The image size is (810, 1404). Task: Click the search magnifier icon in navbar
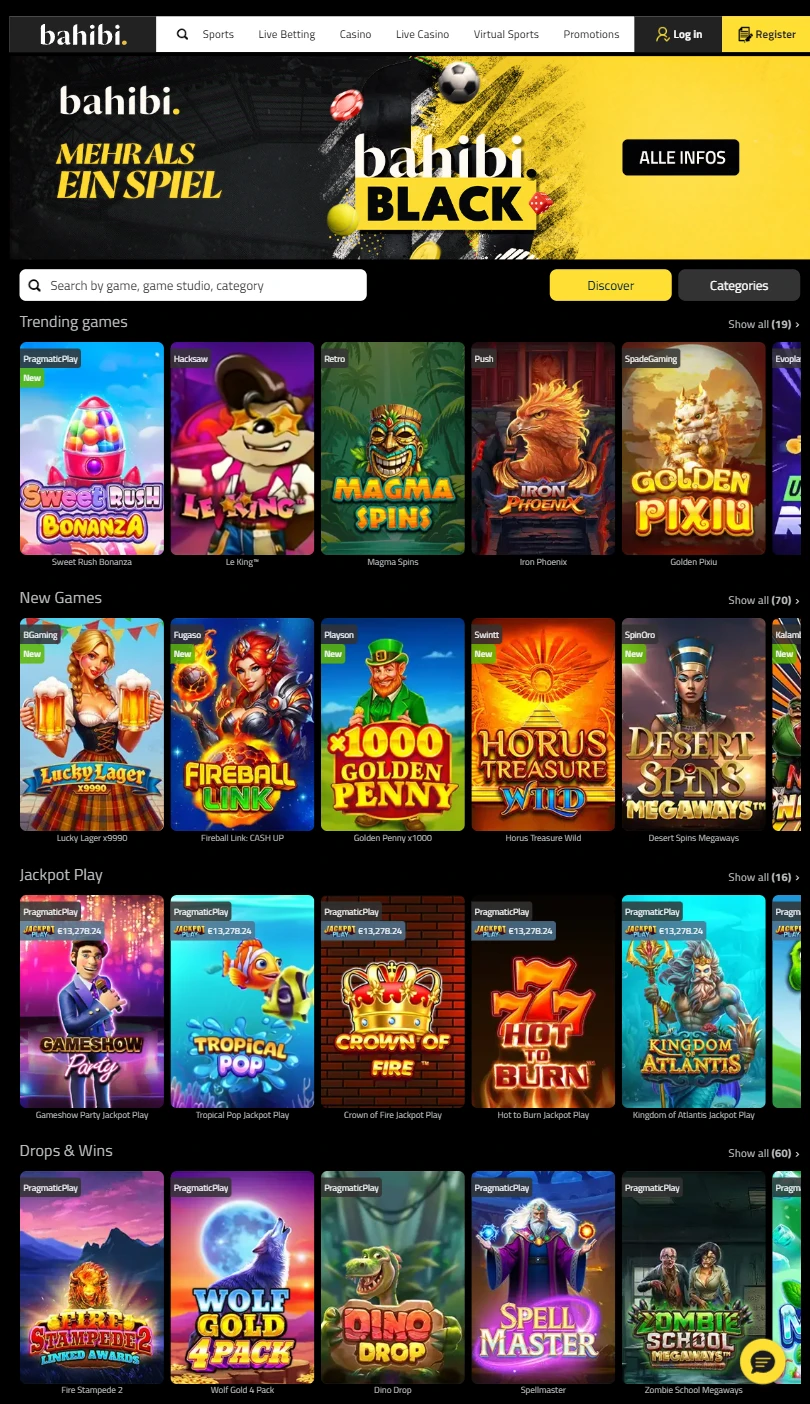tap(182, 34)
